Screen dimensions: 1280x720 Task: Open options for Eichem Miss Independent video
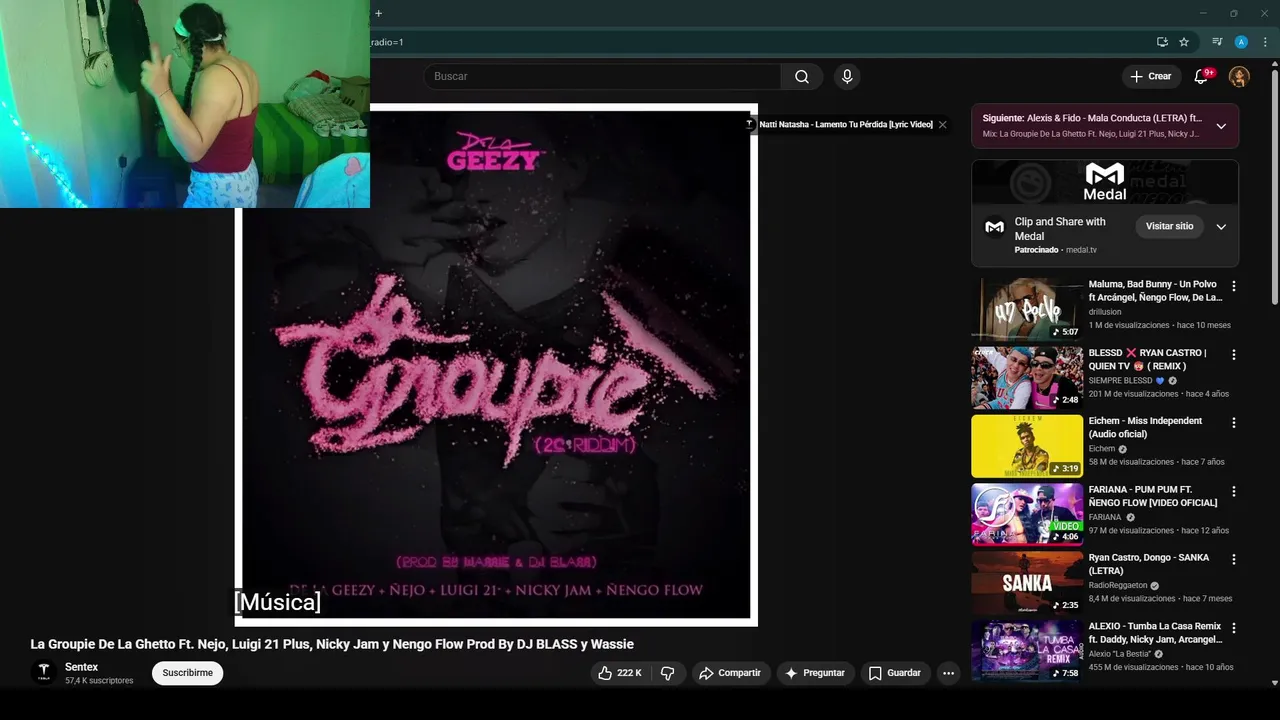pyautogui.click(x=1233, y=423)
